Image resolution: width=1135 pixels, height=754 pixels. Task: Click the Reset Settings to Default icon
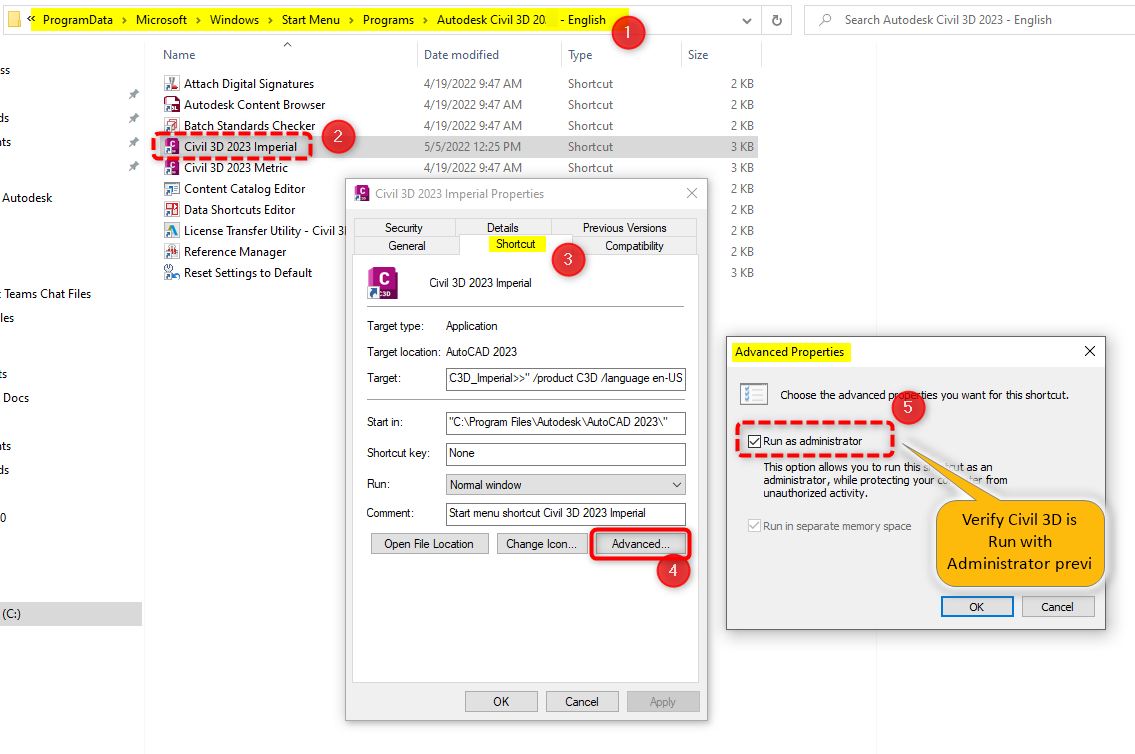tap(171, 272)
